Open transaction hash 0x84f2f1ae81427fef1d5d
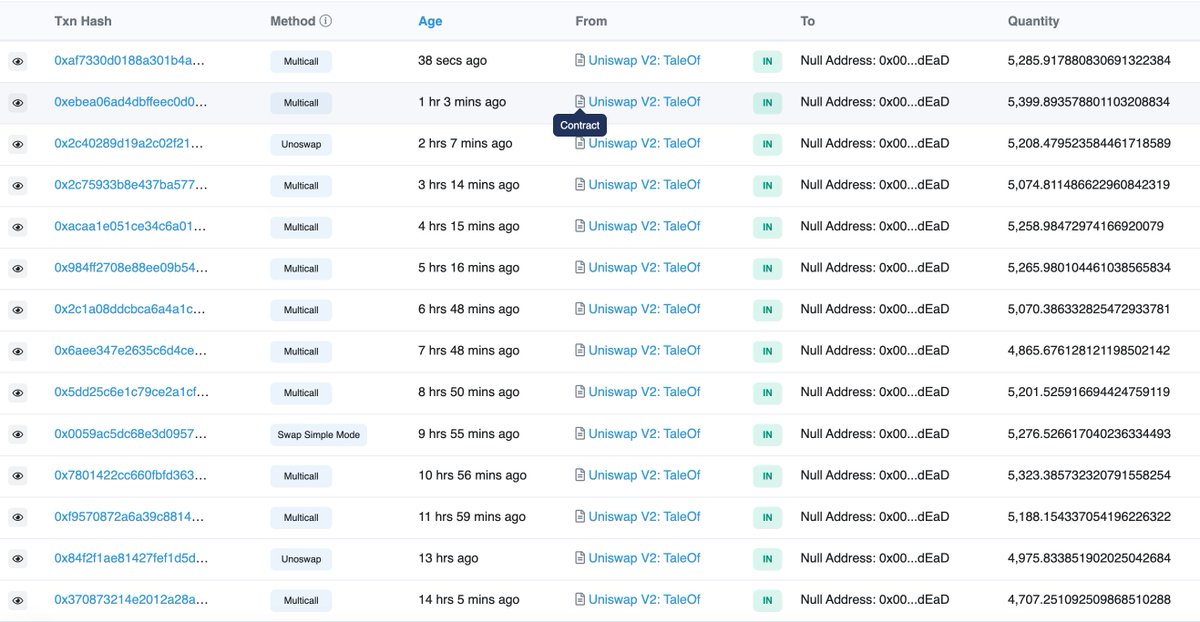Viewport: 1200px width, 622px height. [130, 558]
